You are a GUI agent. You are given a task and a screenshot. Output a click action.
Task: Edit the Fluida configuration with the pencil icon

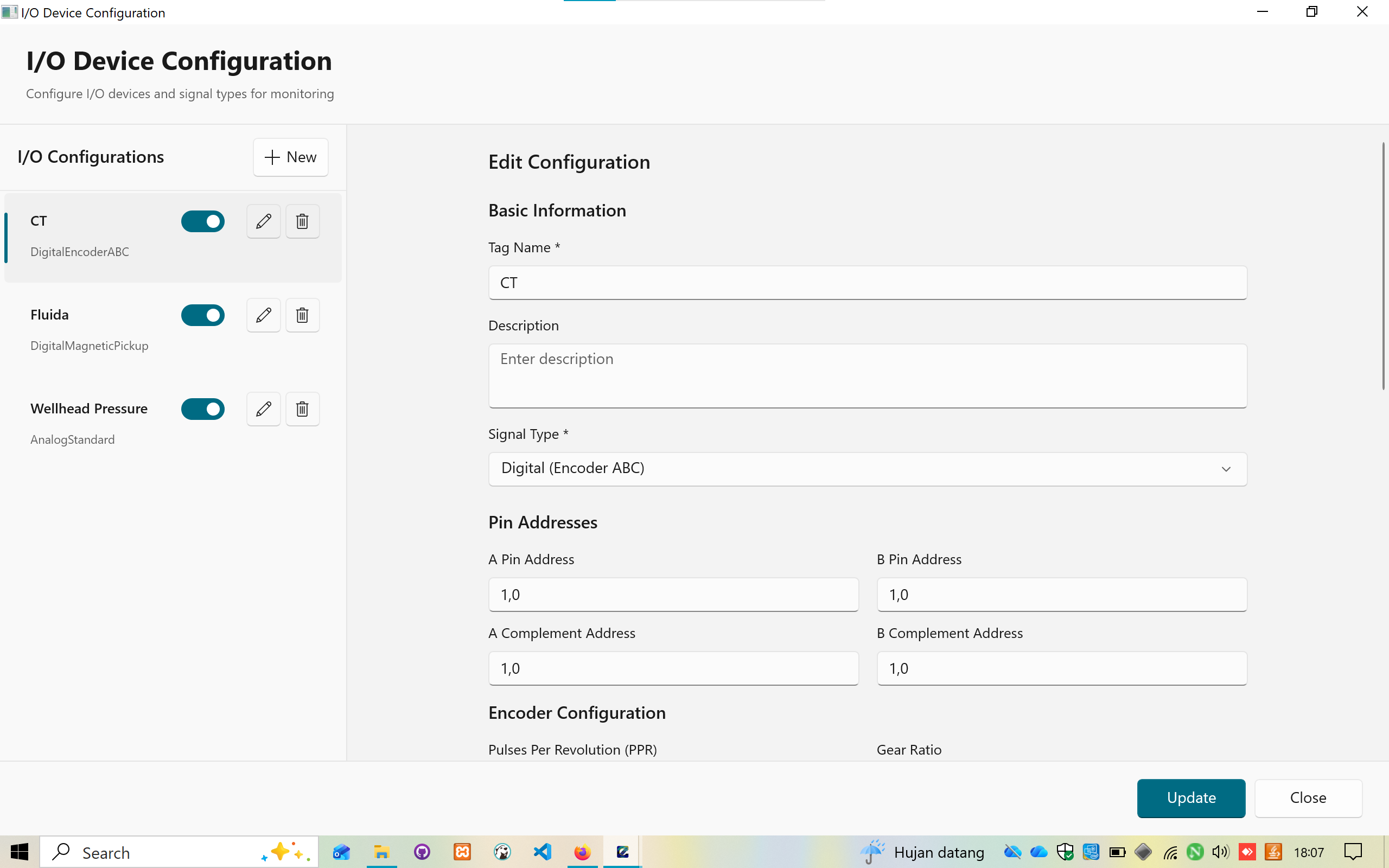coord(263,315)
